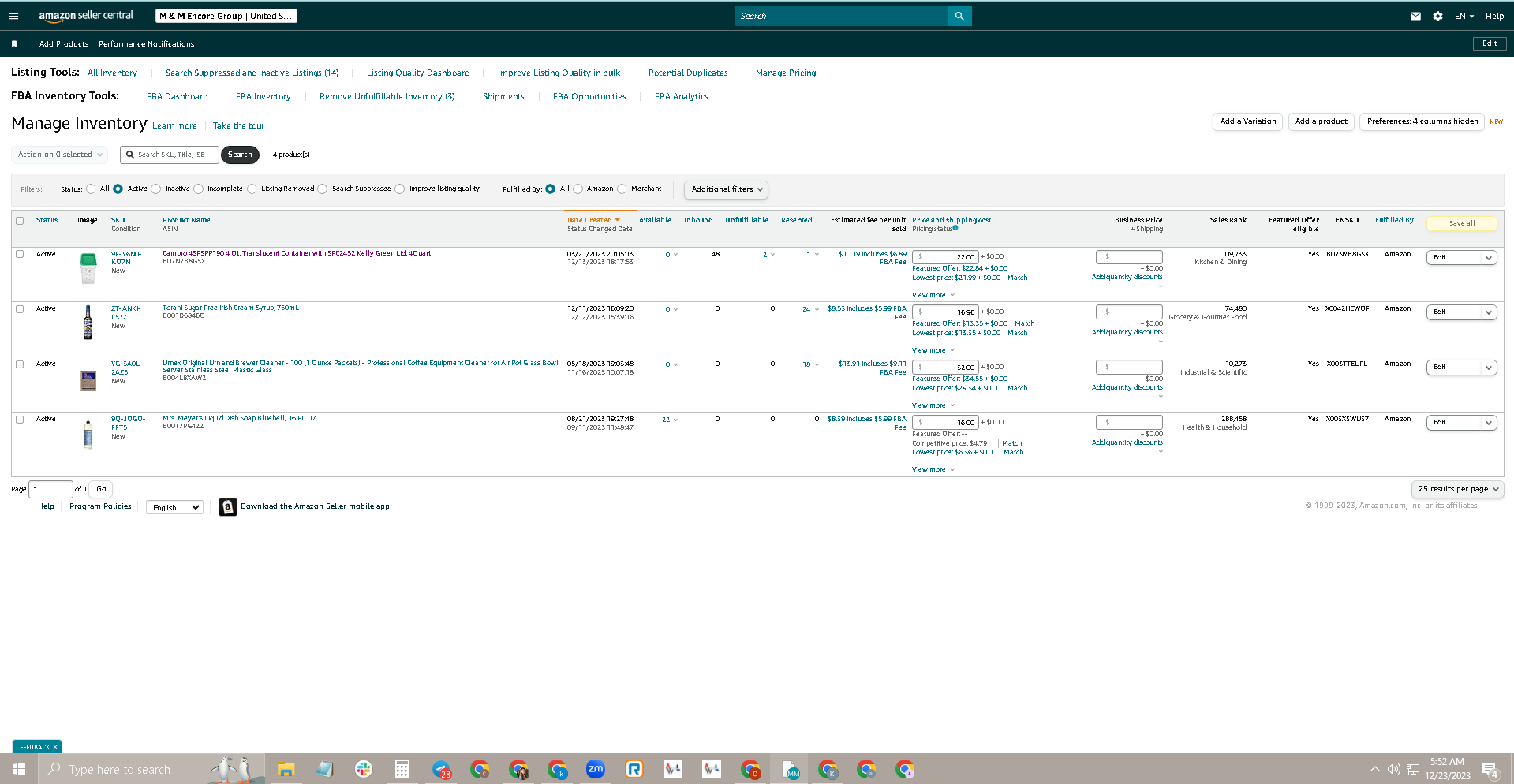Open the English language dropdown in footer
1514x784 pixels.
pyautogui.click(x=174, y=507)
